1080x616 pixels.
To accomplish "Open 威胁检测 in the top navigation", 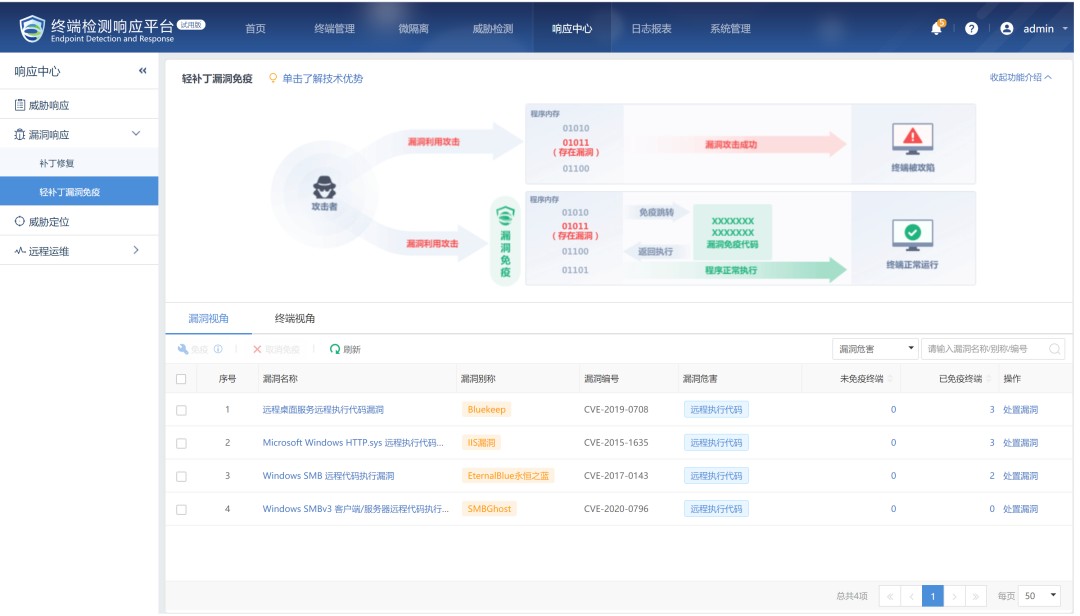I will click(492, 29).
